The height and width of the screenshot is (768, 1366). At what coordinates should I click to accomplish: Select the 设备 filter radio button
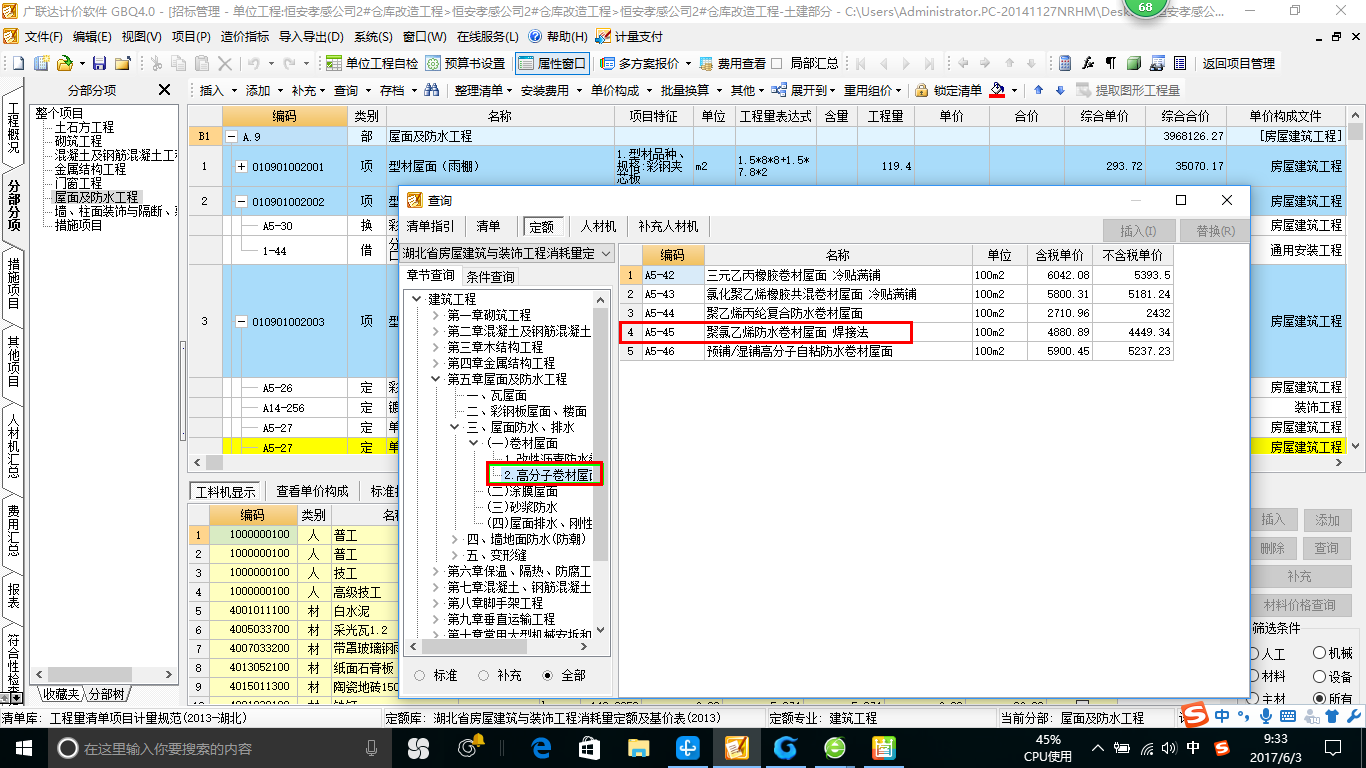[1319, 676]
